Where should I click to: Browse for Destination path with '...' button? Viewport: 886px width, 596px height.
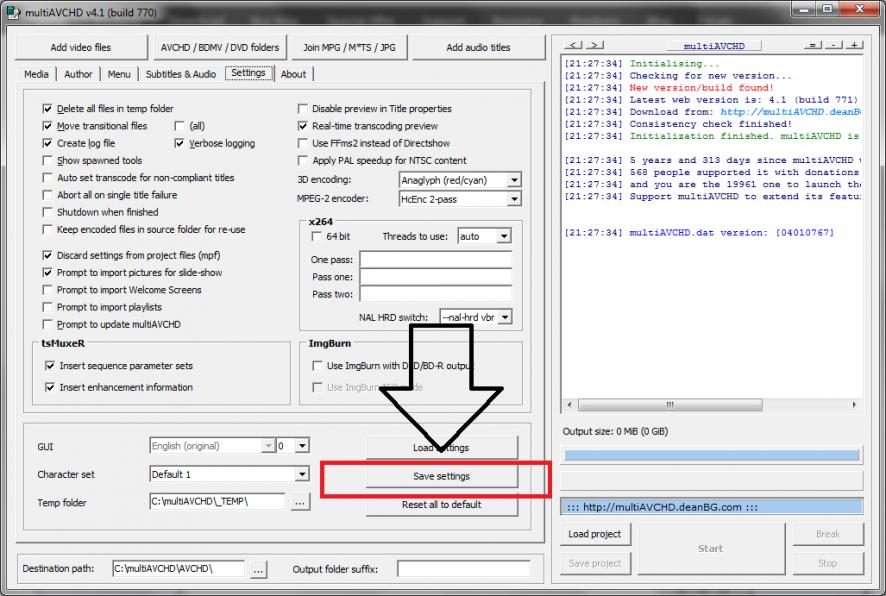(x=258, y=569)
